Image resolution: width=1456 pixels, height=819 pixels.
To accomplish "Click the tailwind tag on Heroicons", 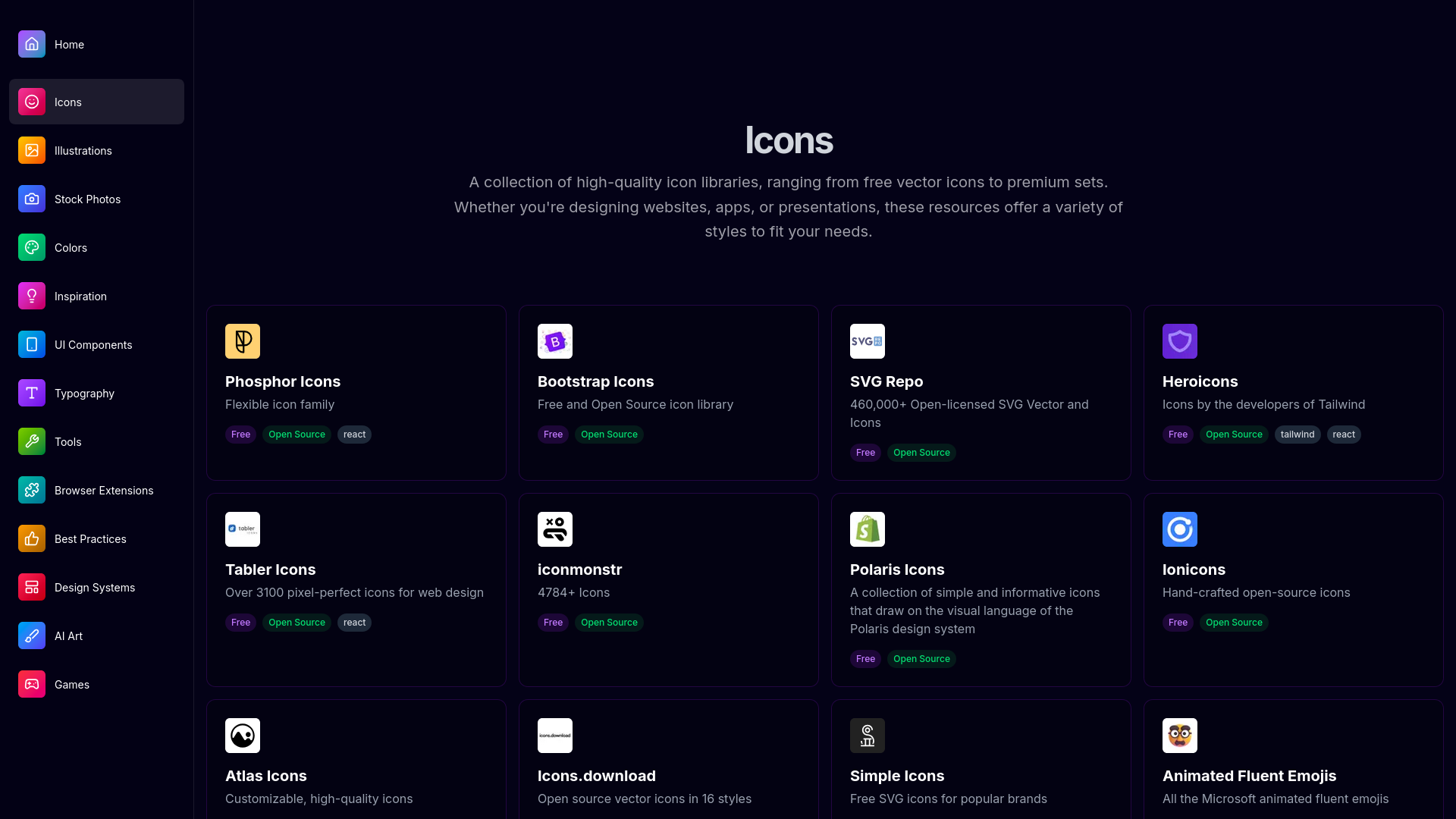I will pyautogui.click(x=1298, y=435).
